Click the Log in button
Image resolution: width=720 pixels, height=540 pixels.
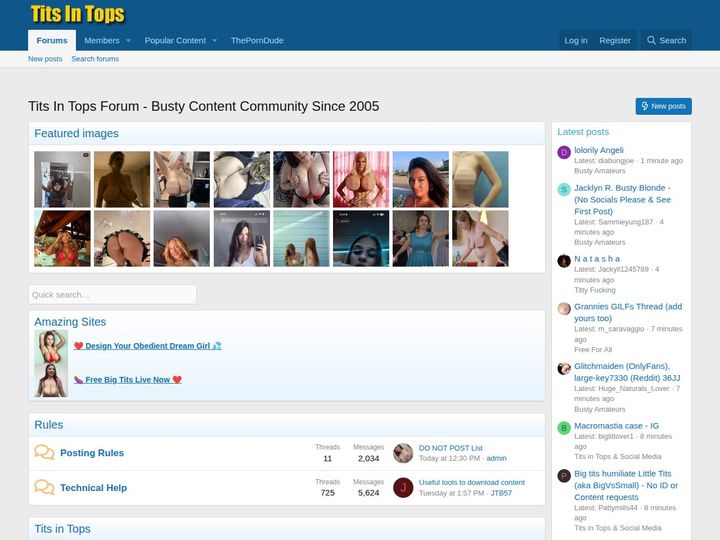(576, 40)
